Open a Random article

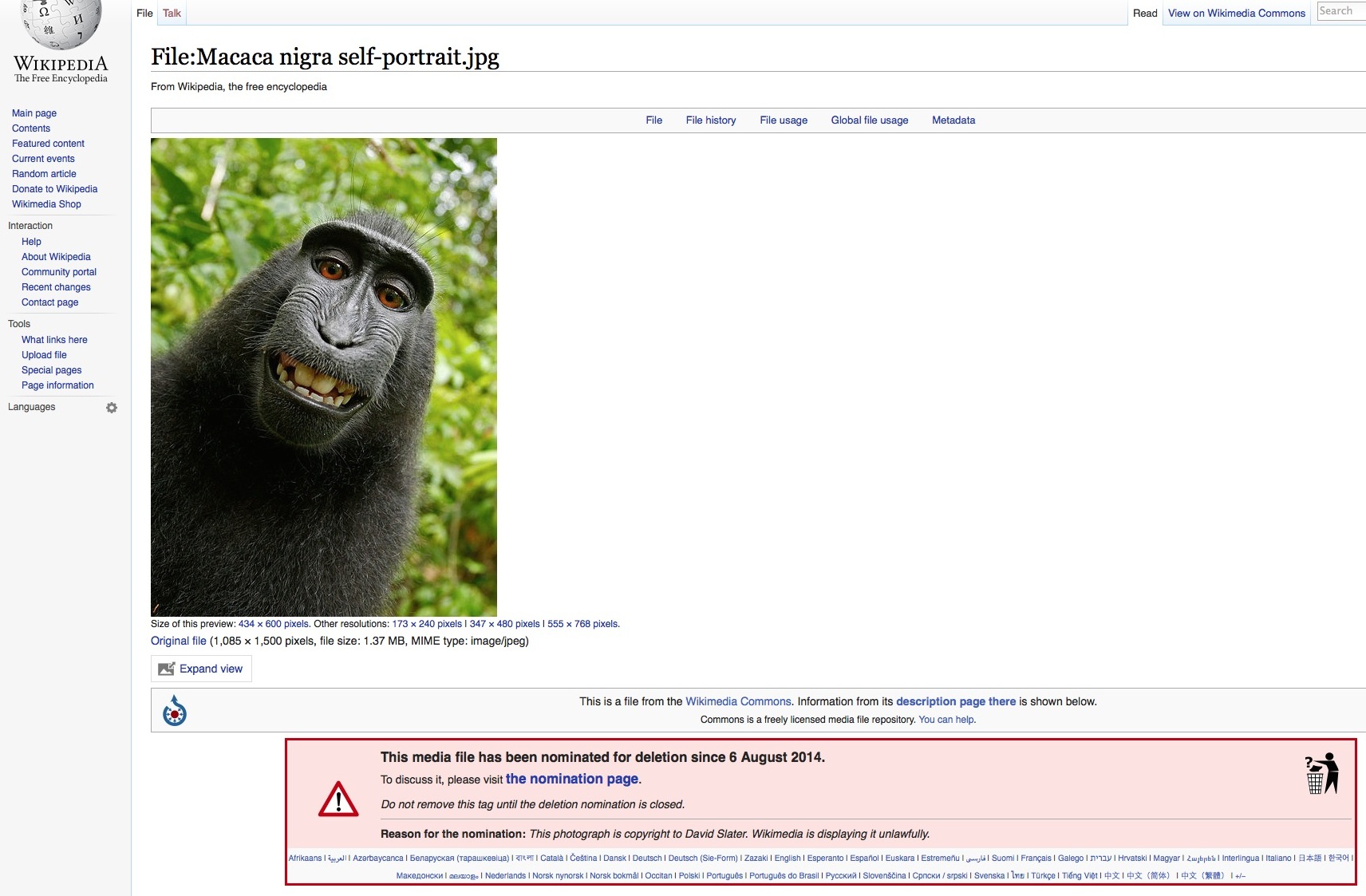tap(44, 174)
